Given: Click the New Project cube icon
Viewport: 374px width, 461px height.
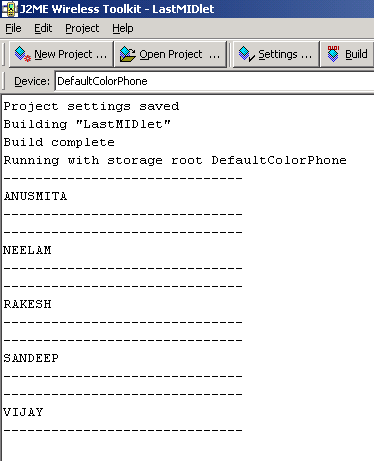Looking at the screenshot, I should pos(23,54).
